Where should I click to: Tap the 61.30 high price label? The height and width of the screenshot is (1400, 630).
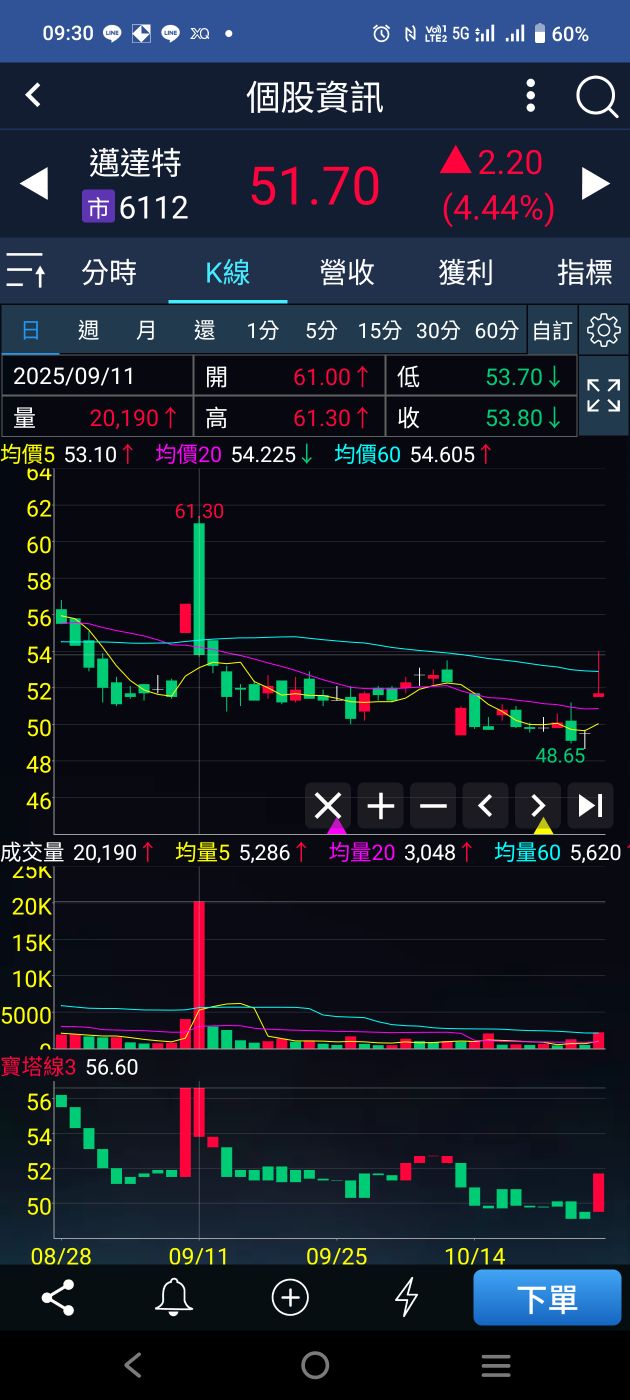point(199,511)
